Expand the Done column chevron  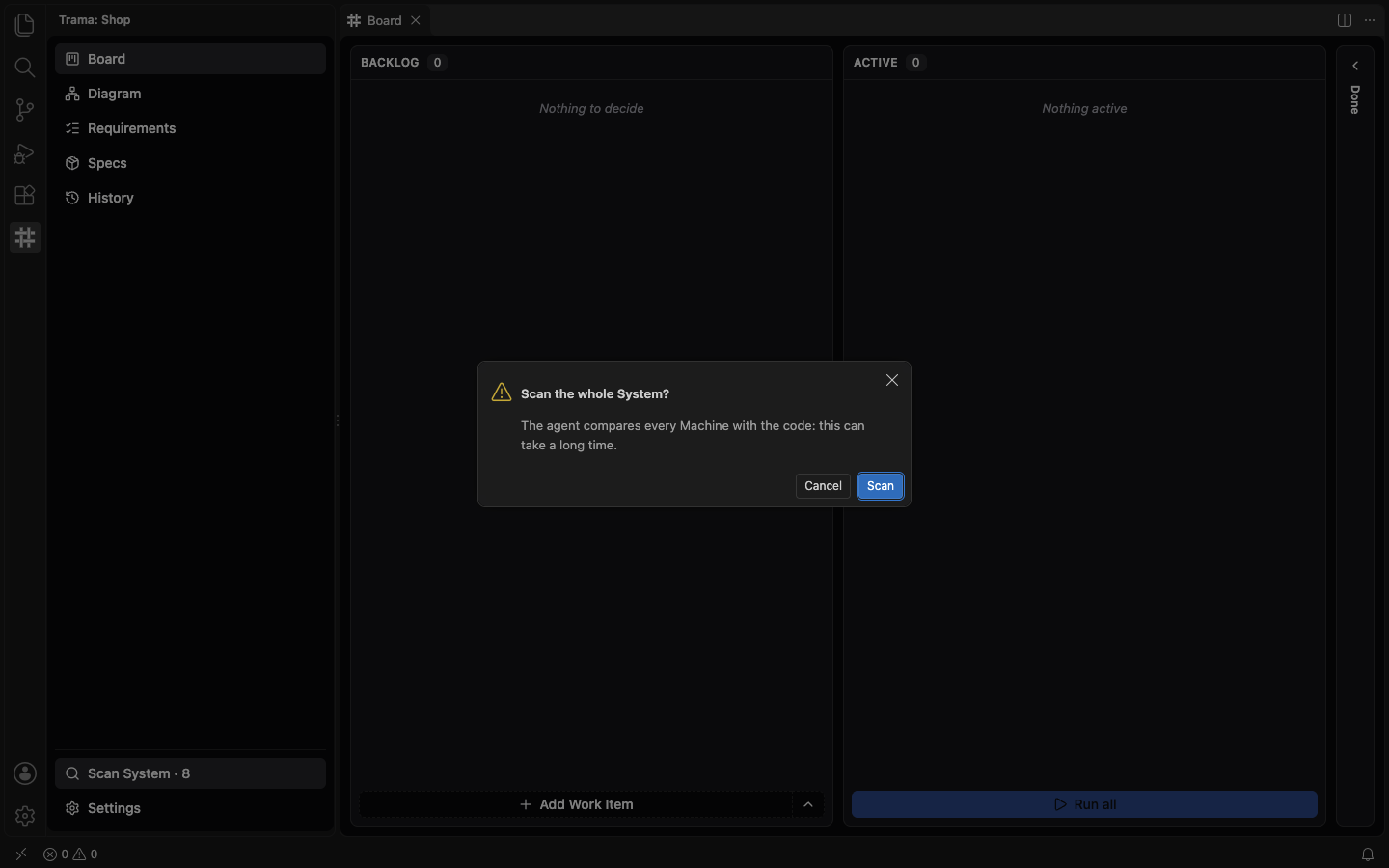[1355, 66]
